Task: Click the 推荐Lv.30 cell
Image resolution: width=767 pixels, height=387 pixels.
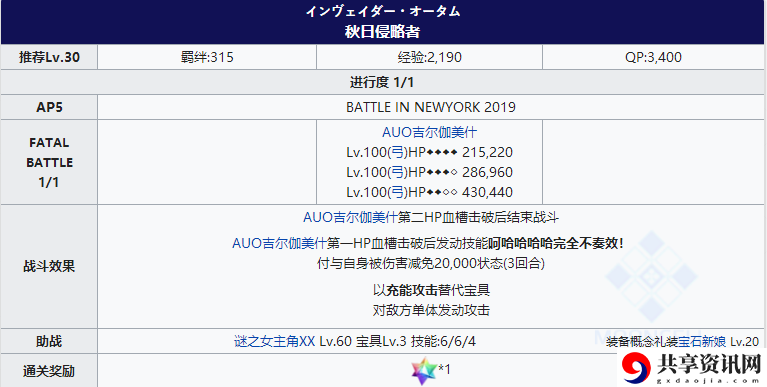Action: tap(49, 57)
